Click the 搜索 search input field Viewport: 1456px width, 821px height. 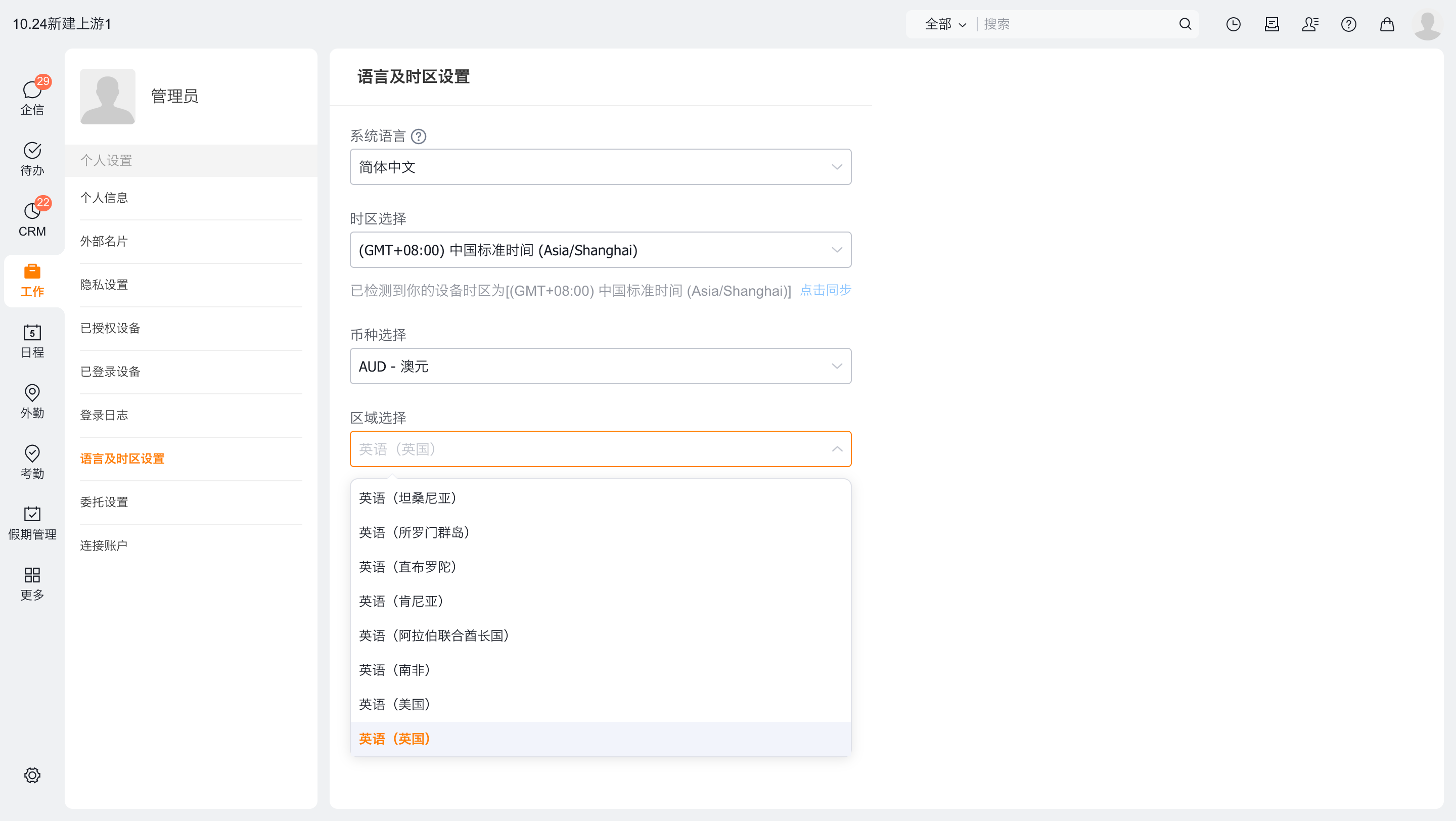click(1074, 24)
